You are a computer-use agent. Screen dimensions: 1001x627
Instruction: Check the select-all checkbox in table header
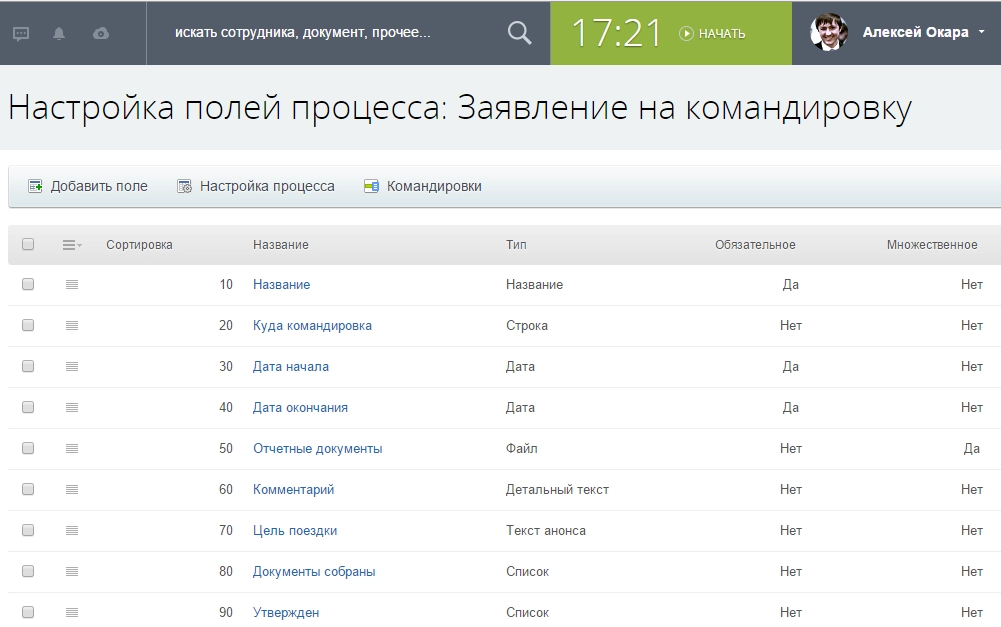(x=27, y=244)
